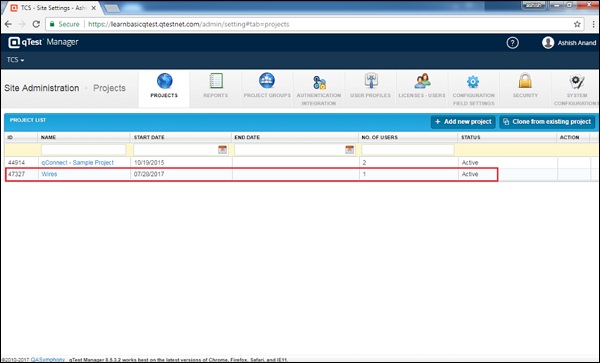Expand the TCS dropdown menu
The width and height of the screenshot is (600, 363).
pos(15,60)
